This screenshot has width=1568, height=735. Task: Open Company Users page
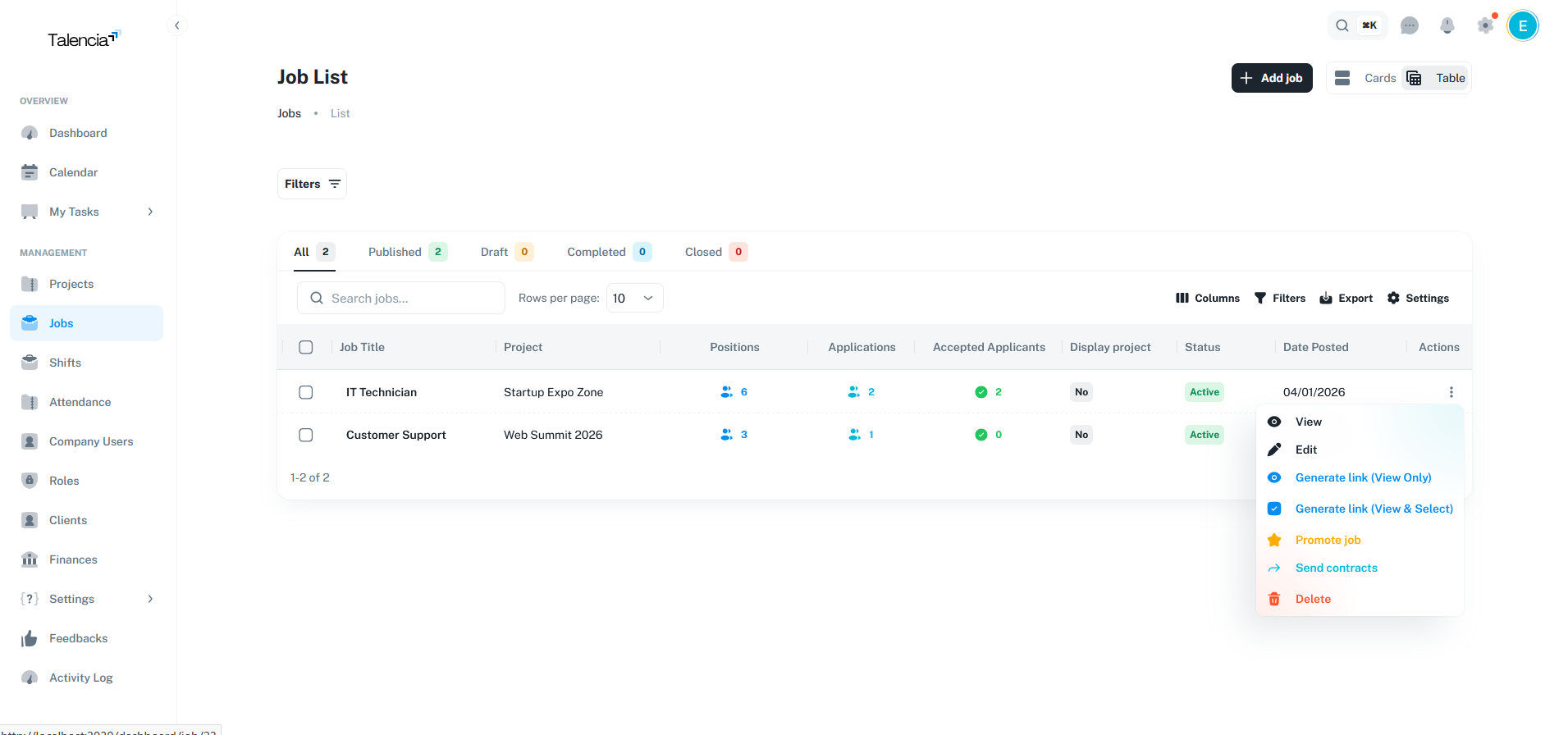pos(86,441)
